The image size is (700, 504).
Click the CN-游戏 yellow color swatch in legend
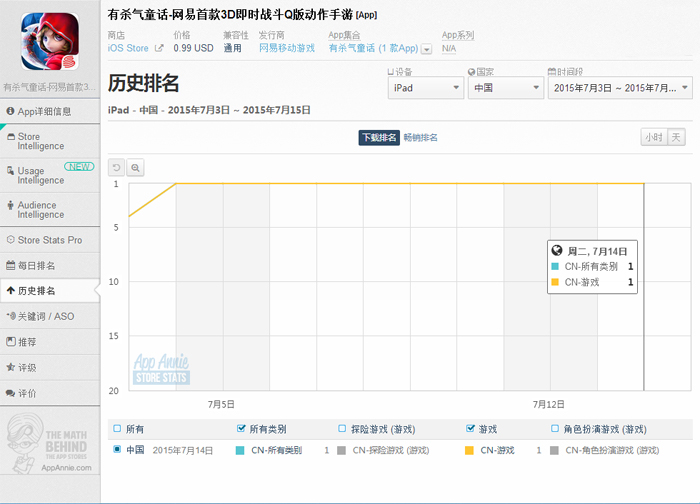(469, 450)
